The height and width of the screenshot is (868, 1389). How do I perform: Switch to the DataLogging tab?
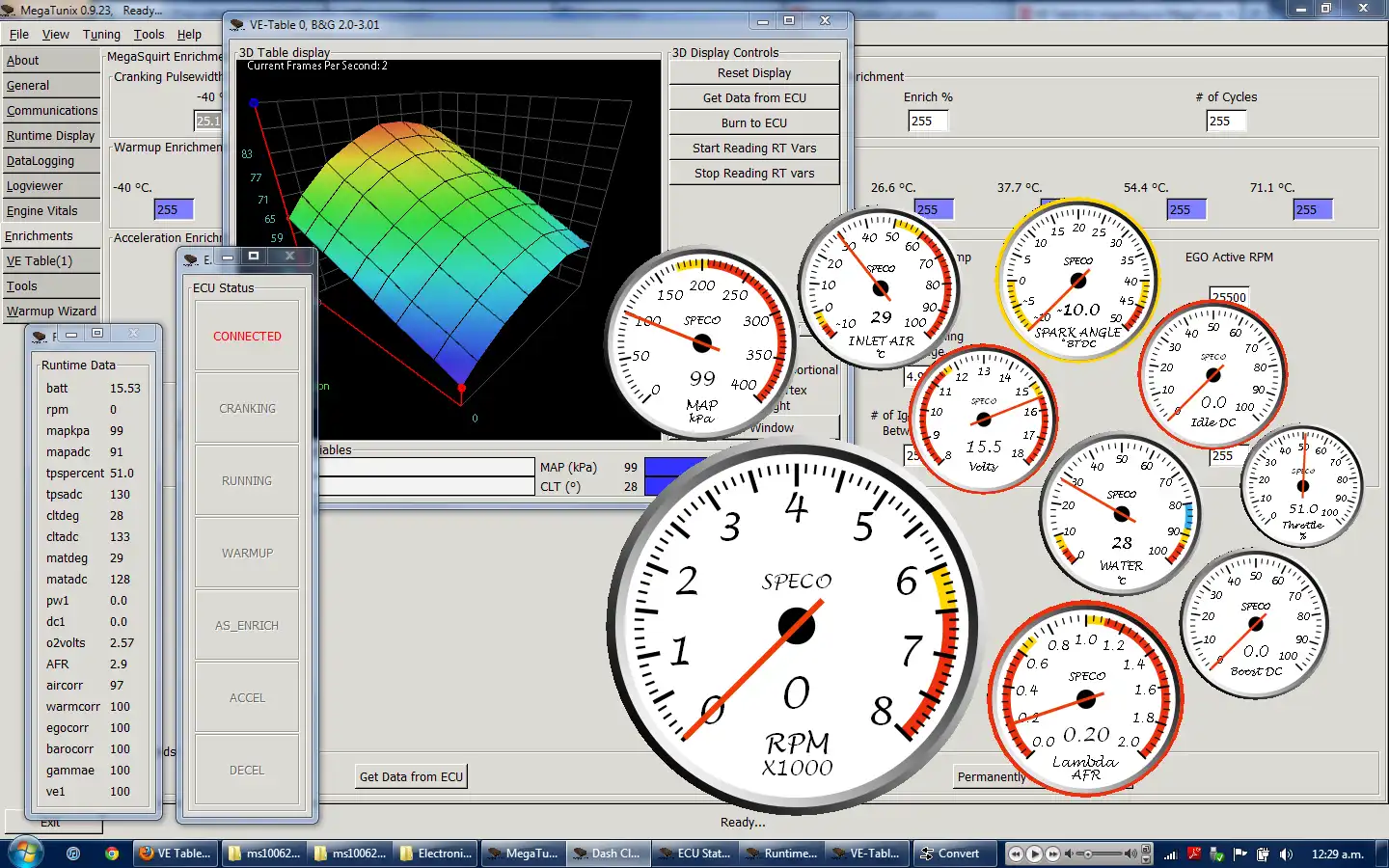(41, 161)
